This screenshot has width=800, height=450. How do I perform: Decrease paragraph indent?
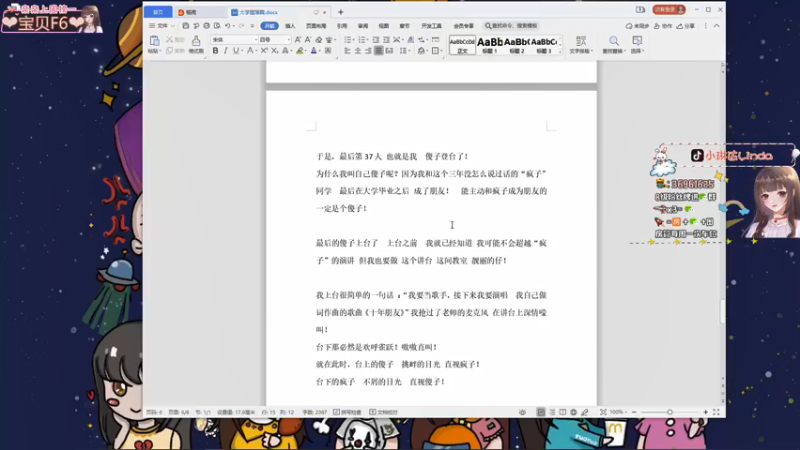pos(376,40)
